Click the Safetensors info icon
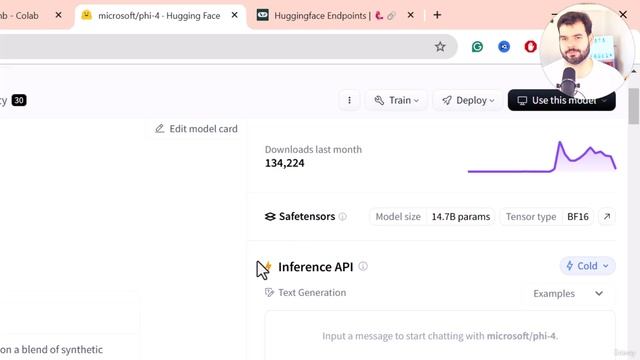640x360 pixels. [x=343, y=217]
